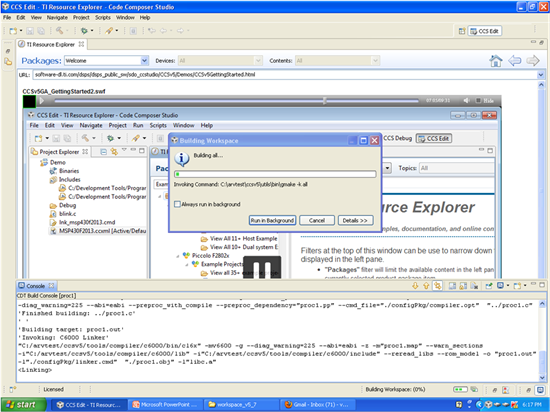The height and width of the screenshot is (412, 550).
Task: Open workspace_v5_7 folder from taskbar
Action: (241, 405)
